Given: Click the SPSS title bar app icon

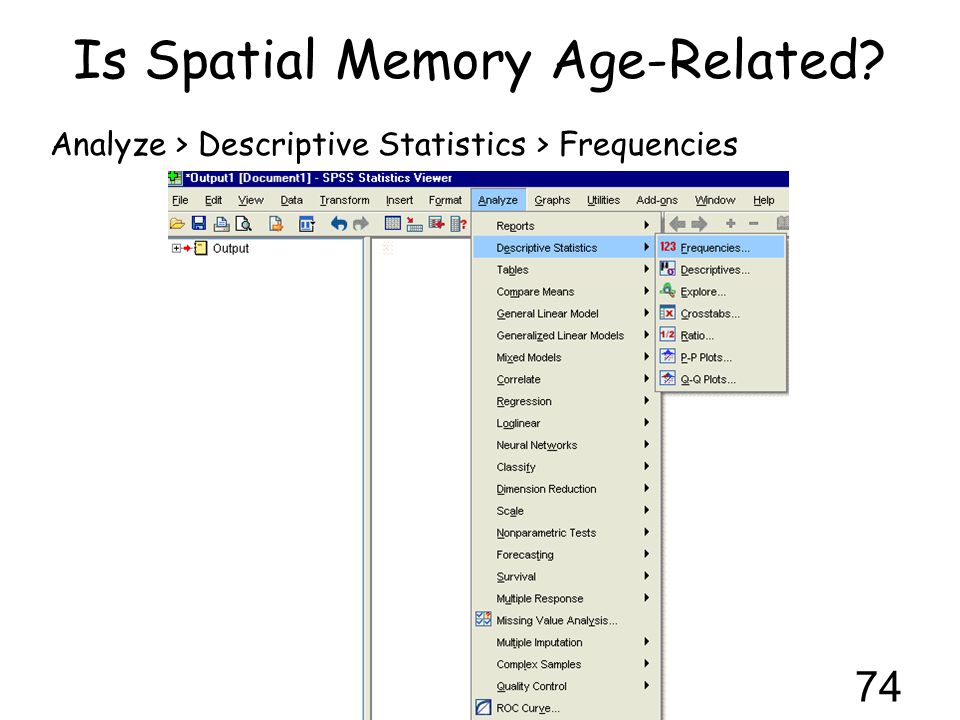Looking at the screenshot, I should [x=175, y=178].
